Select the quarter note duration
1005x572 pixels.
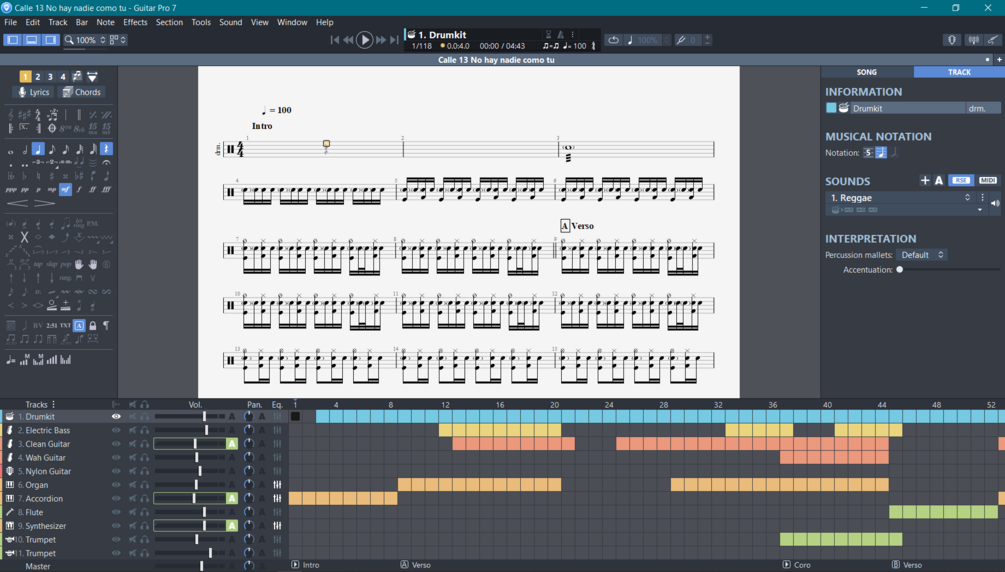(38, 149)
